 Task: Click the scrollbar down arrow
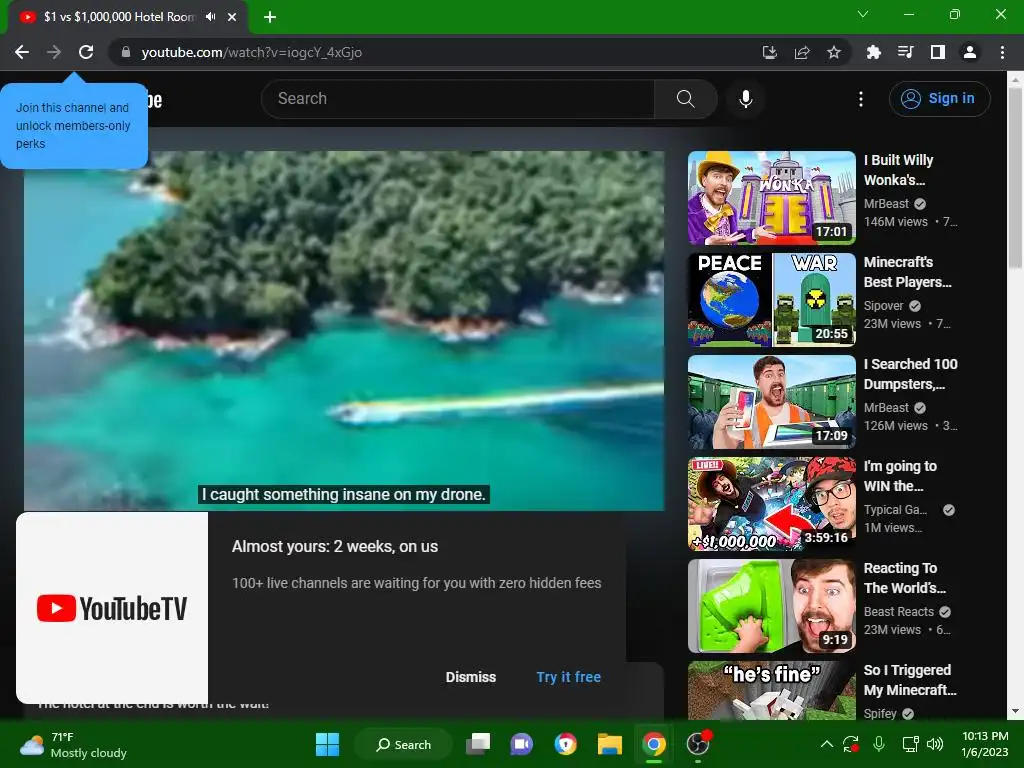pos(1015,711)
